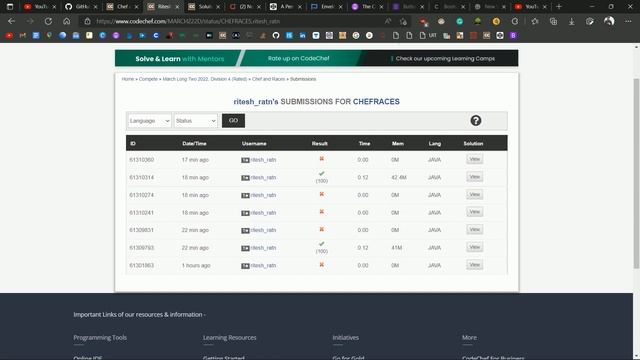Click the user profile avatar in toolbar
This screenshot has height=360, width=640.
[609, 21]
